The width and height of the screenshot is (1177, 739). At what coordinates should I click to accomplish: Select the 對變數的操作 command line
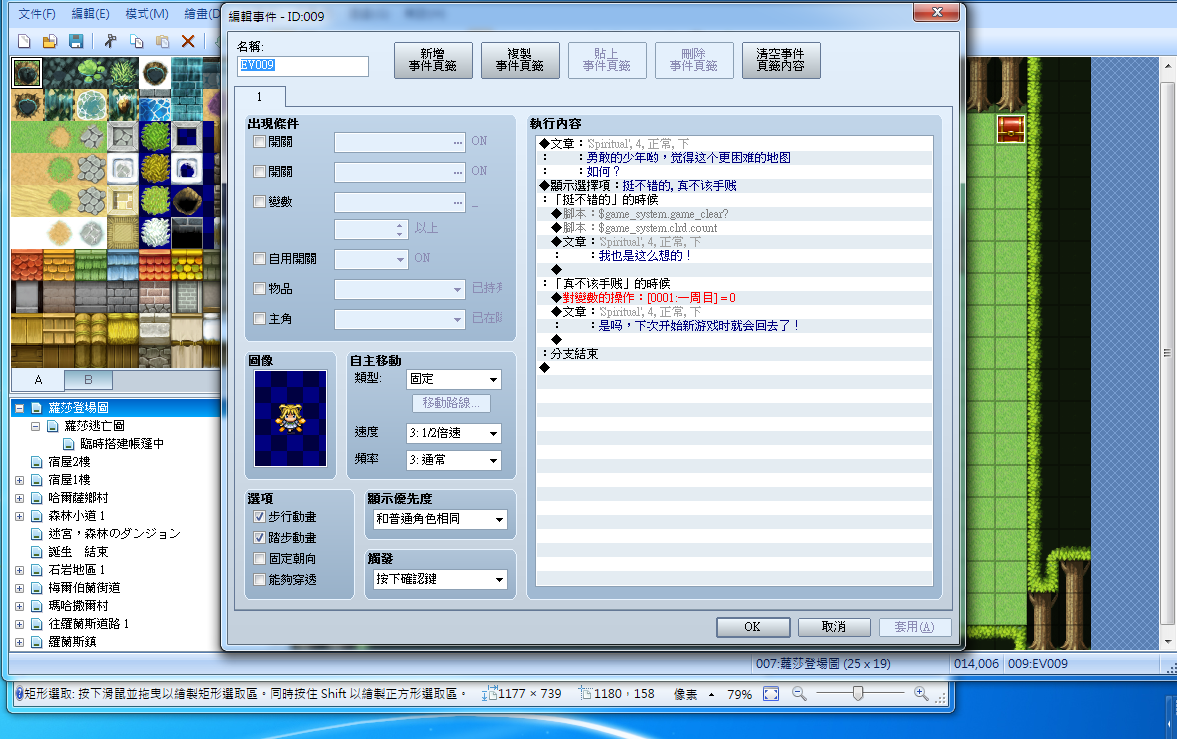tap(735, 298)
